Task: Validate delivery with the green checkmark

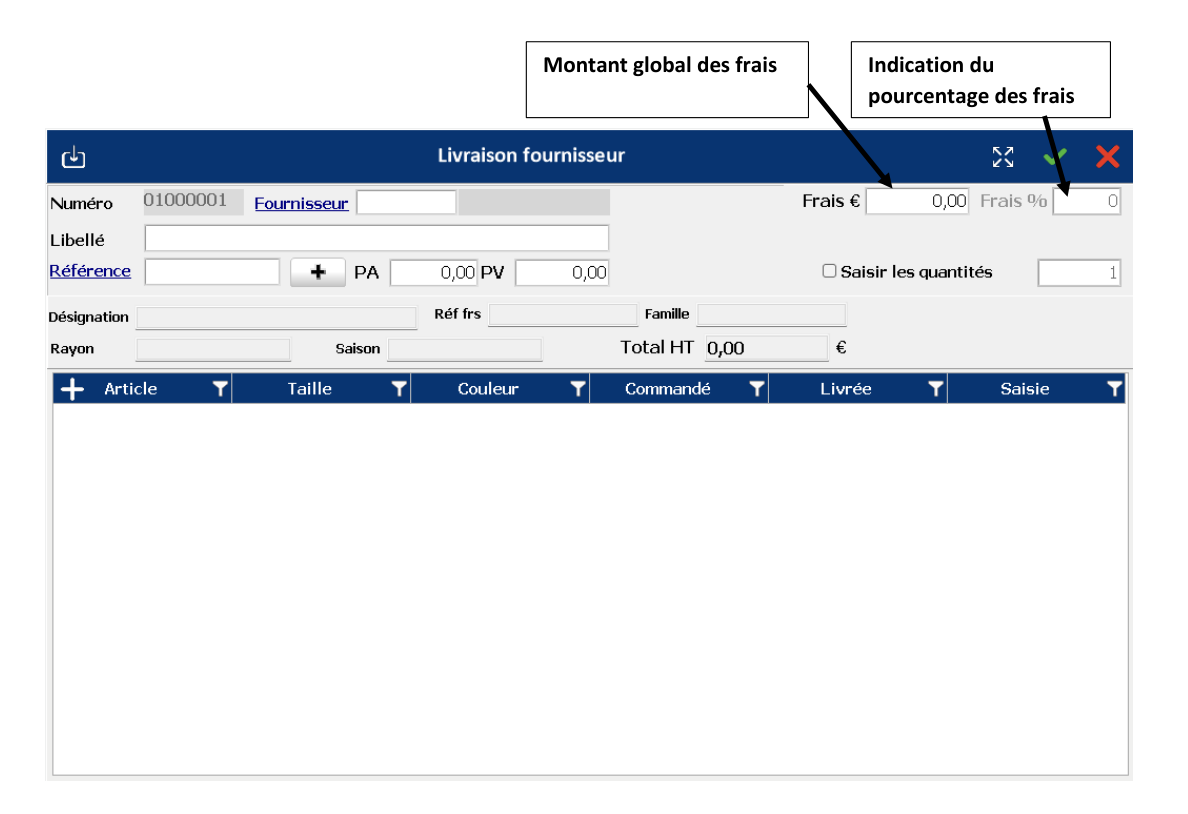Action: coord(1055,157)
